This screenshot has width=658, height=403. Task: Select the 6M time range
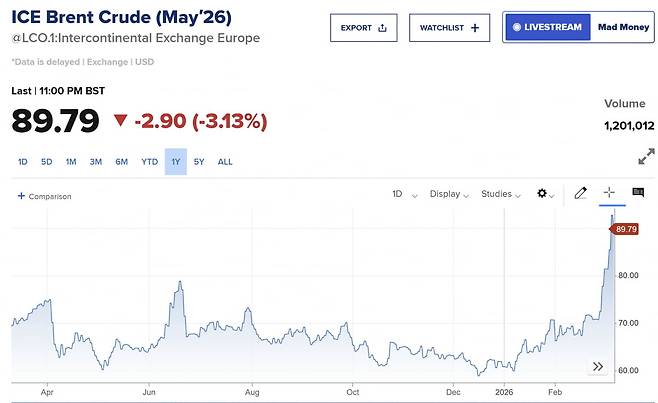[x=121, y=161]
